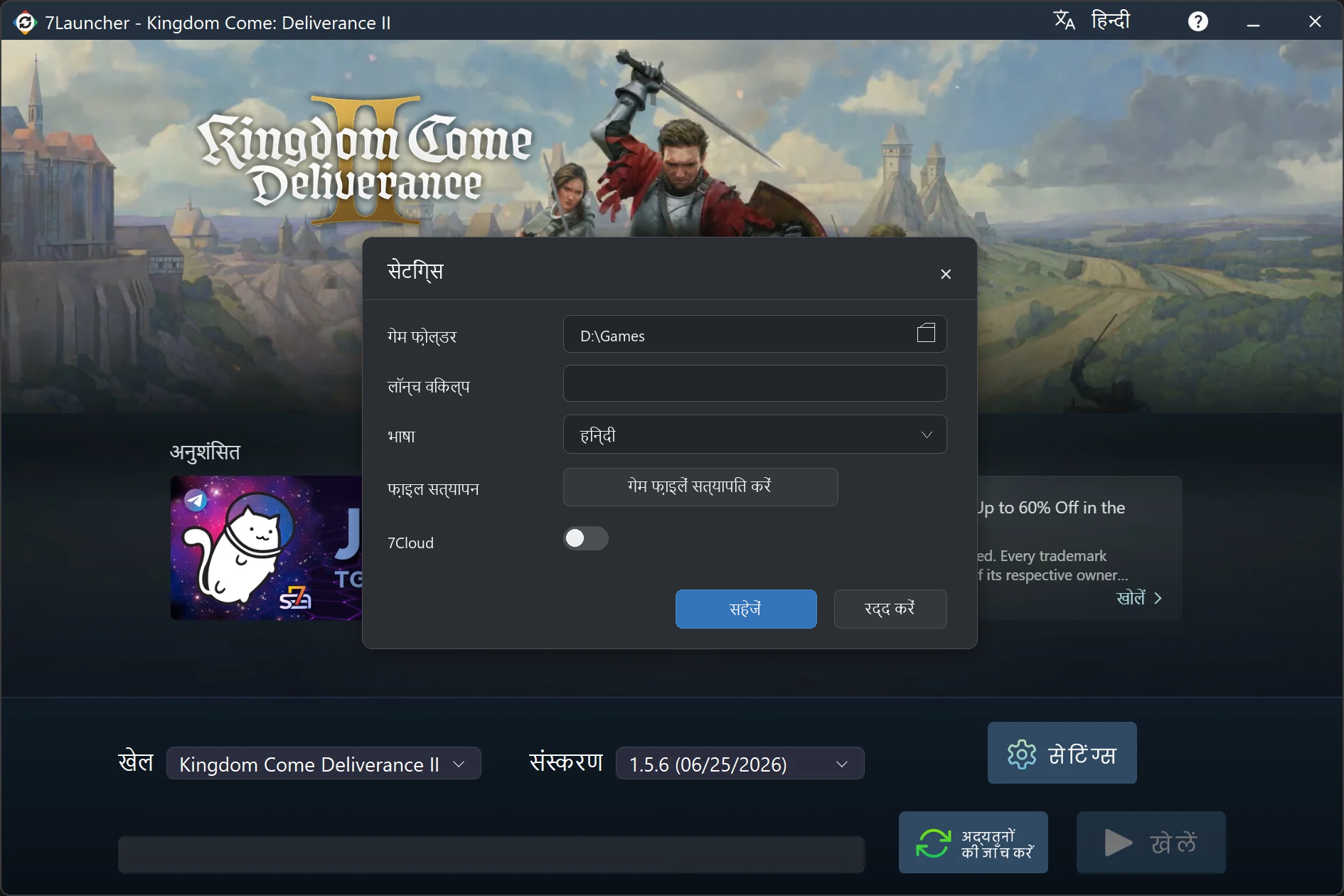Click the हिन्दी language selector in title bar
The width and height of the screenshot is (1344, 896).
(x=1110, y=21)
